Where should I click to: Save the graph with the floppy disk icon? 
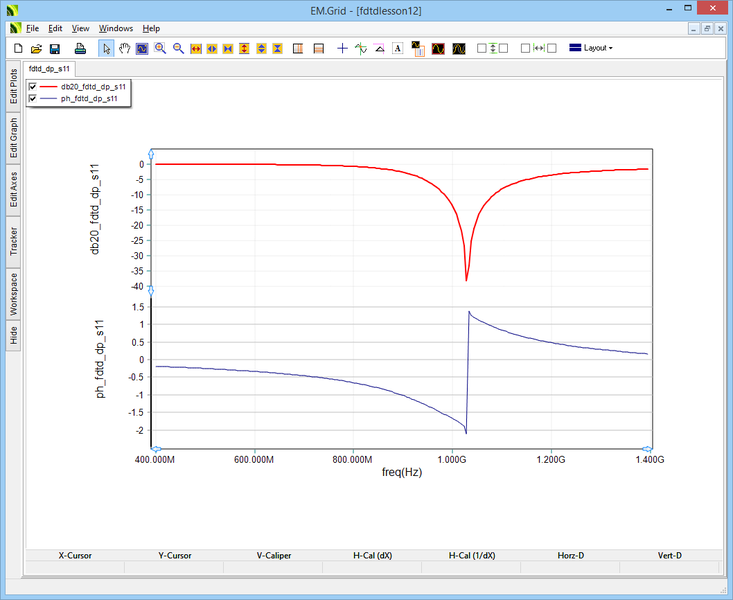pos(55,48)
